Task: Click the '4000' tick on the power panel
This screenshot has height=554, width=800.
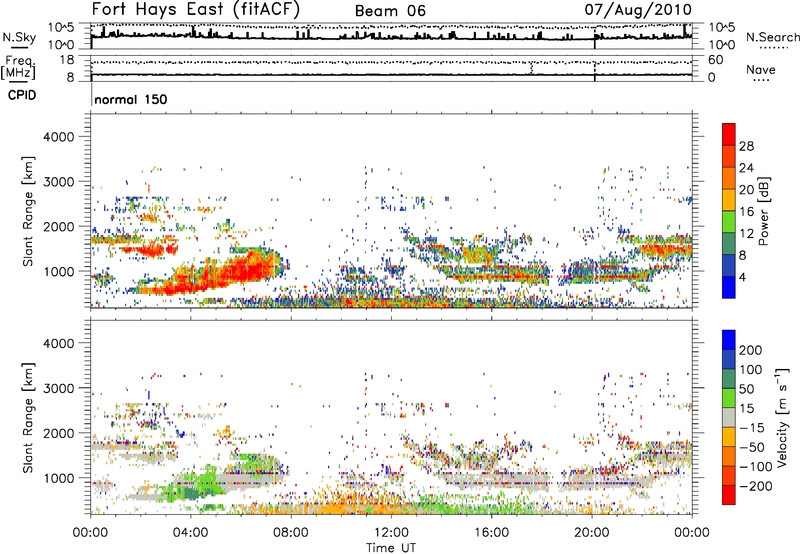Action: click(x=58, y=137)
